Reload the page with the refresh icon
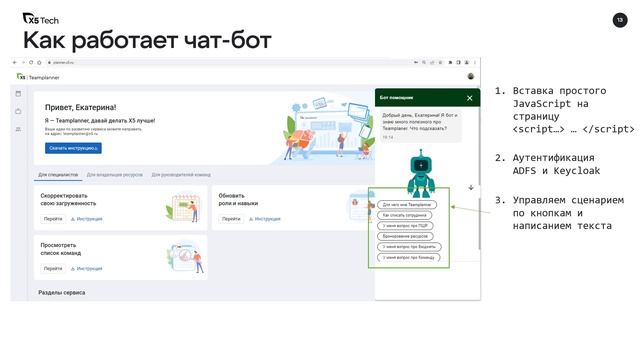This screenshot has height=360, width=640. (31, 62)
